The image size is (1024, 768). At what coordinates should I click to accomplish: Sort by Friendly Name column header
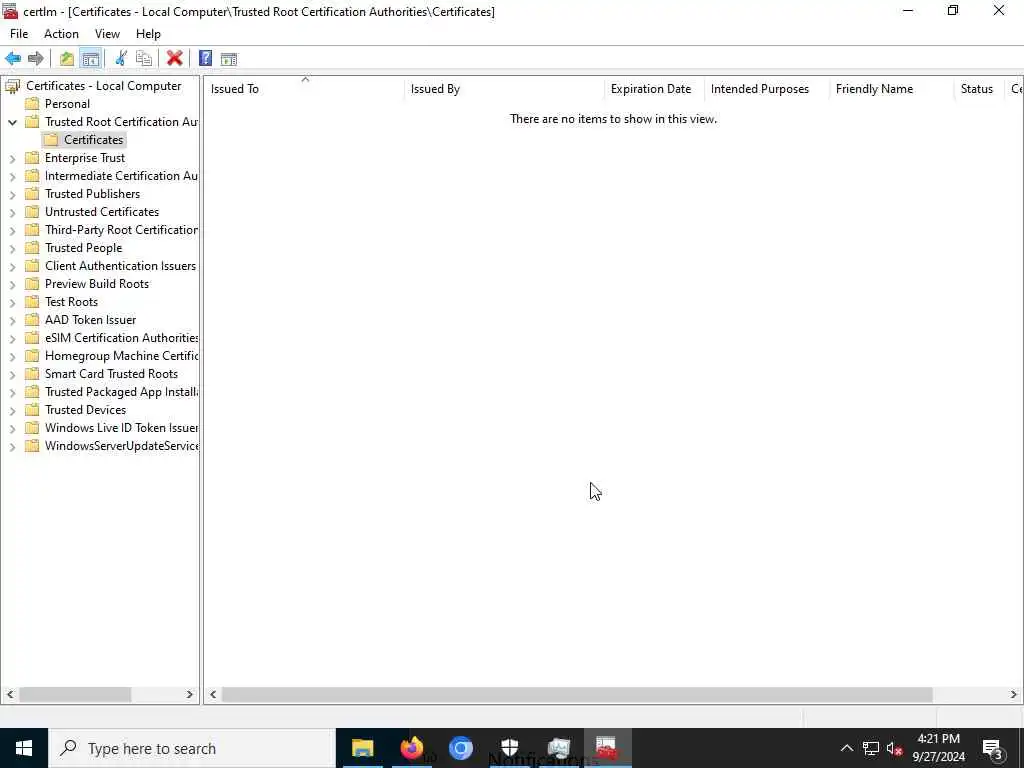coord(892,89)
